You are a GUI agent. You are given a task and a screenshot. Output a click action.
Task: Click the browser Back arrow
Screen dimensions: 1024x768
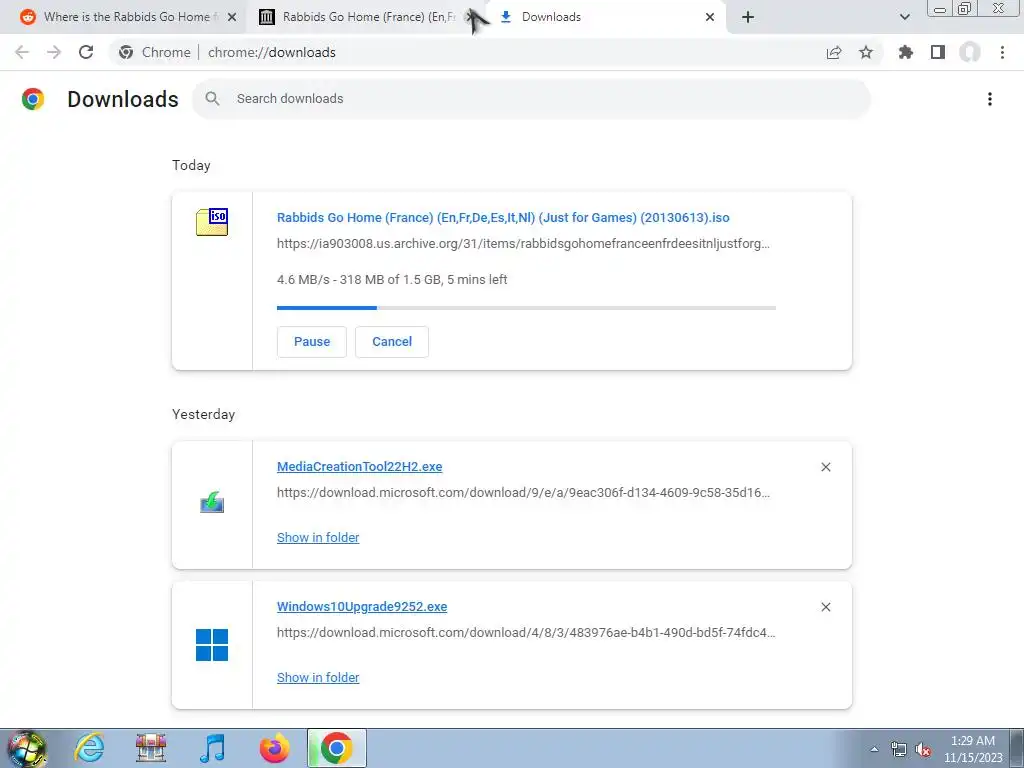[22, 52]
